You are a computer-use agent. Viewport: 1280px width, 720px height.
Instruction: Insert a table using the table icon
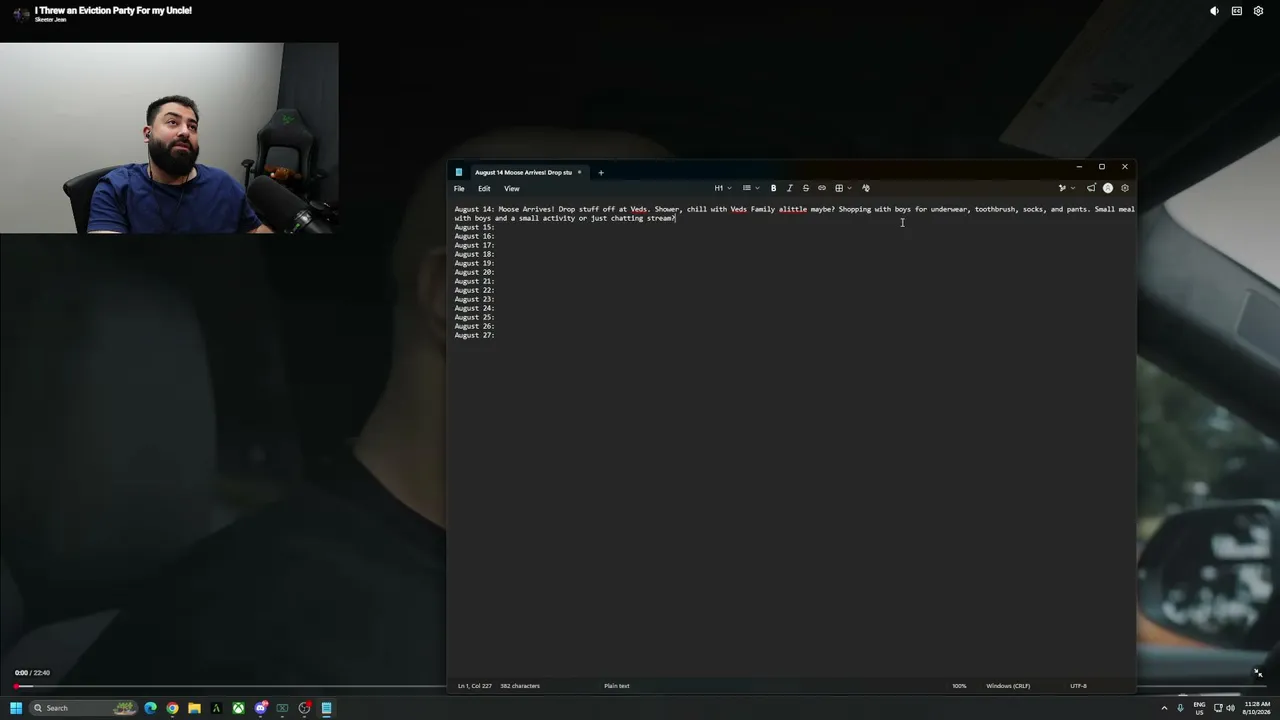pyautogui.click(x=839, y=188)
